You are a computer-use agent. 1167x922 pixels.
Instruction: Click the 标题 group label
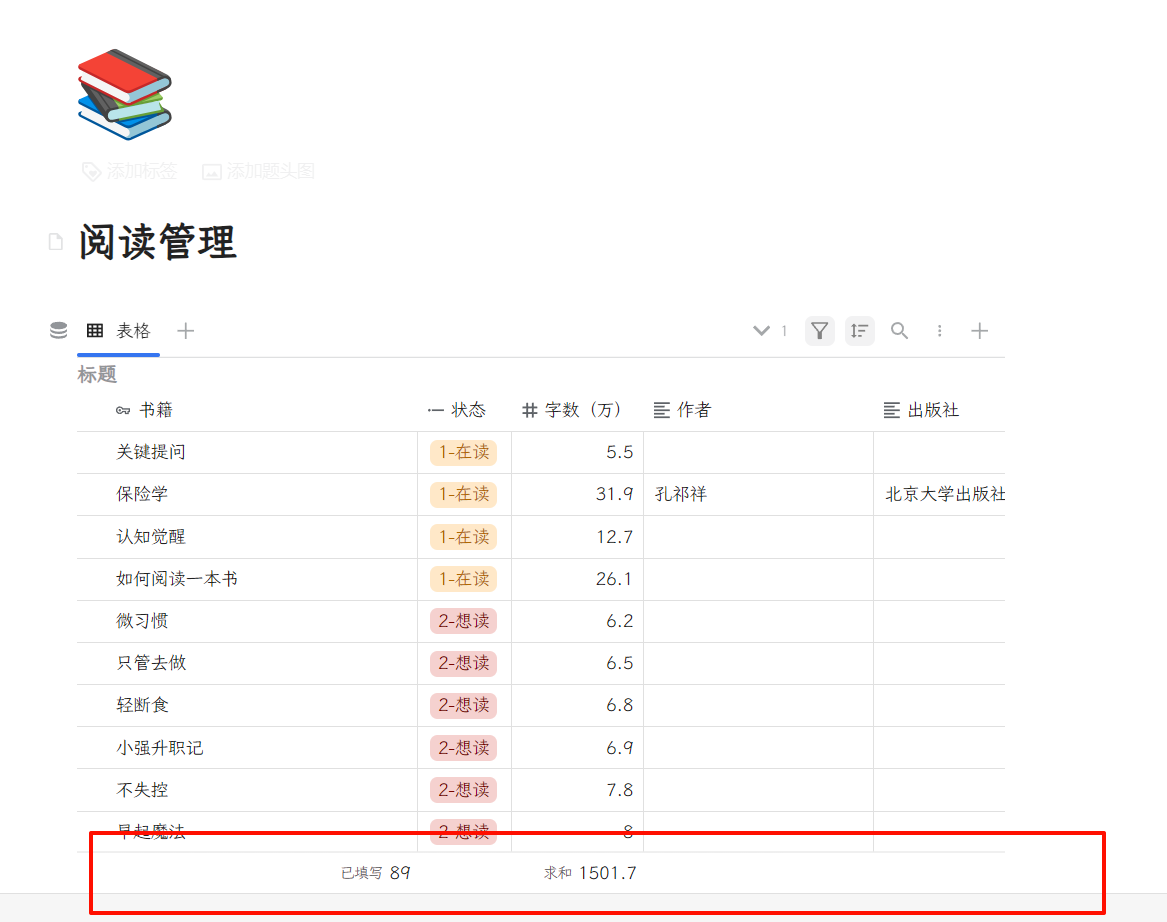click(x=97, y=374)
